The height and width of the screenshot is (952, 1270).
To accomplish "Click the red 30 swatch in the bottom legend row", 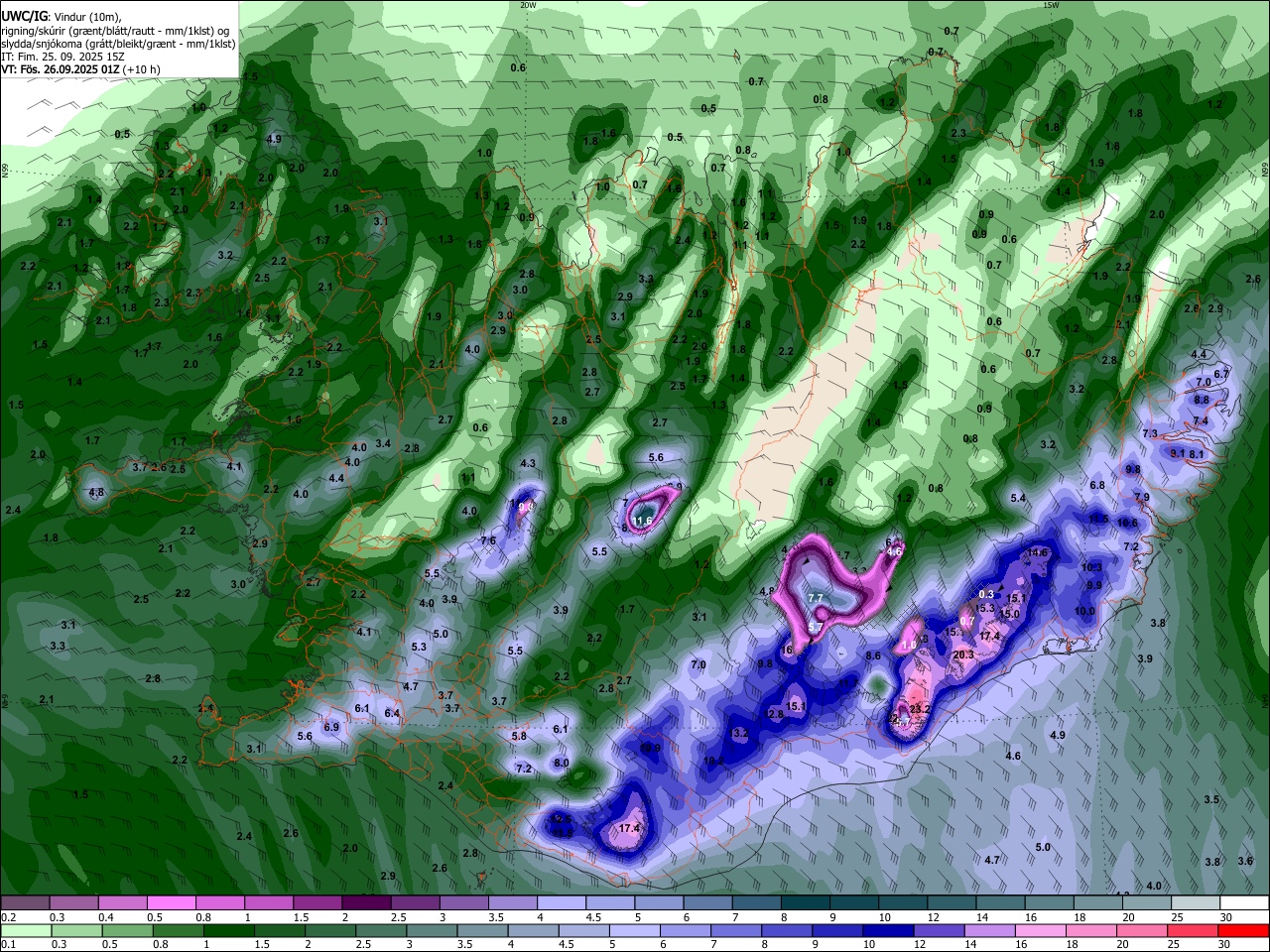I will click(1244, 931).
